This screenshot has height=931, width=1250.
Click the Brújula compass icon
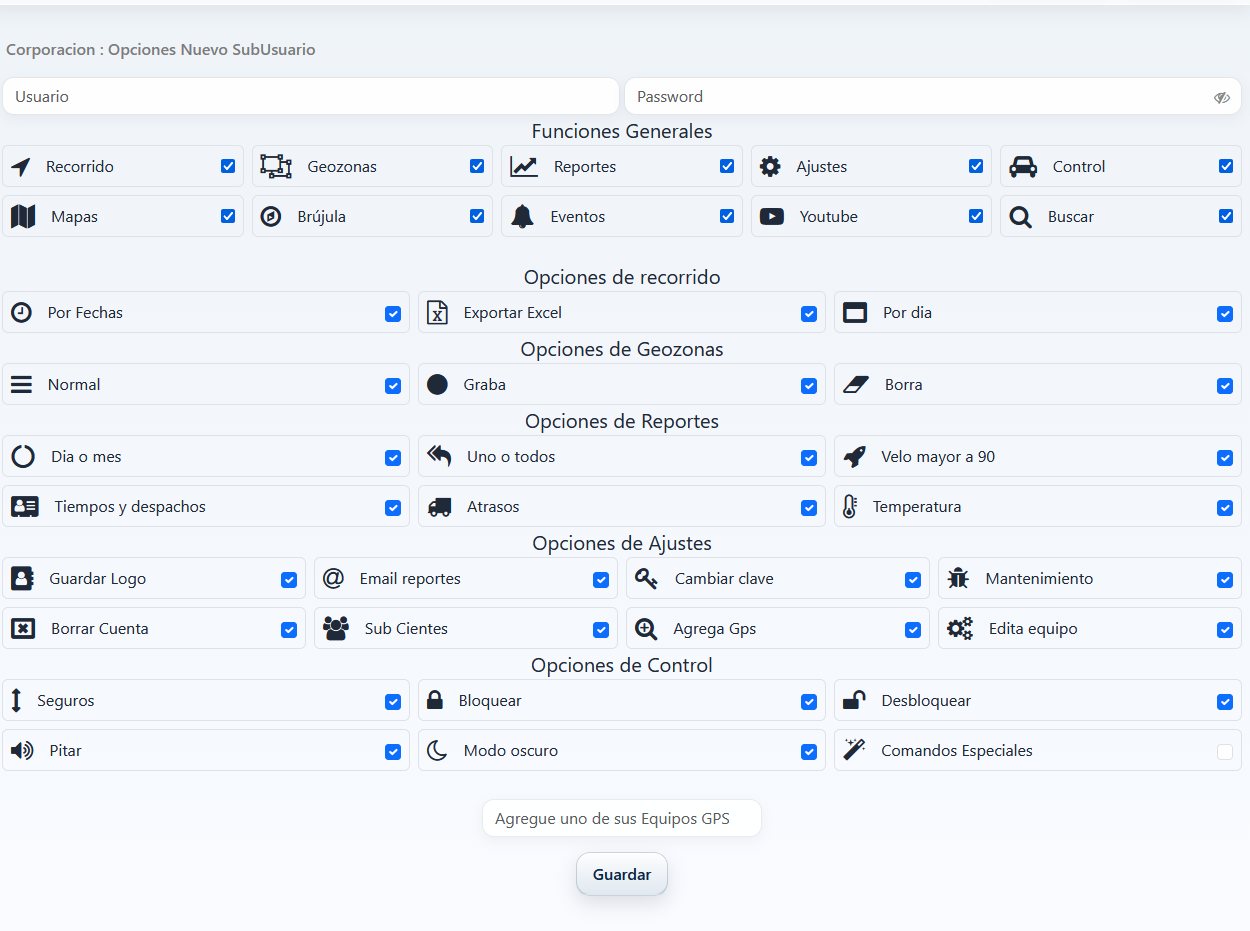(271, 217)
